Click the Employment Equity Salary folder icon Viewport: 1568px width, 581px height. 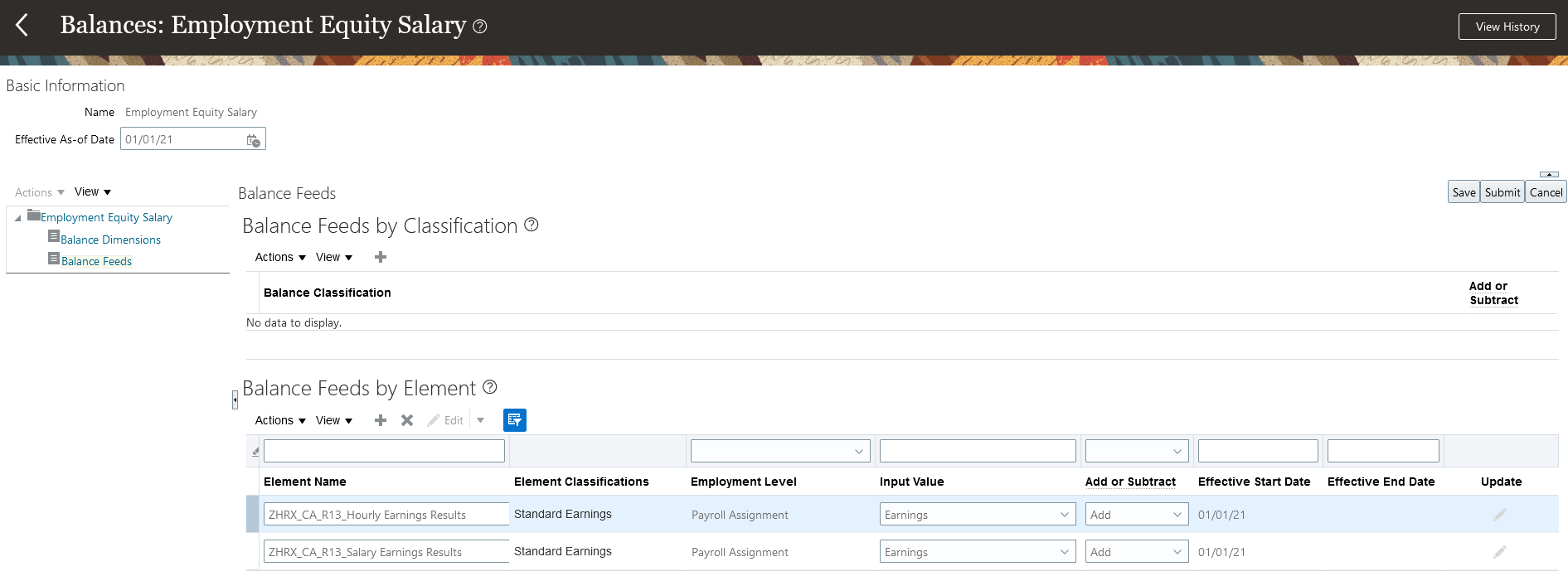(x=34, y=215)
